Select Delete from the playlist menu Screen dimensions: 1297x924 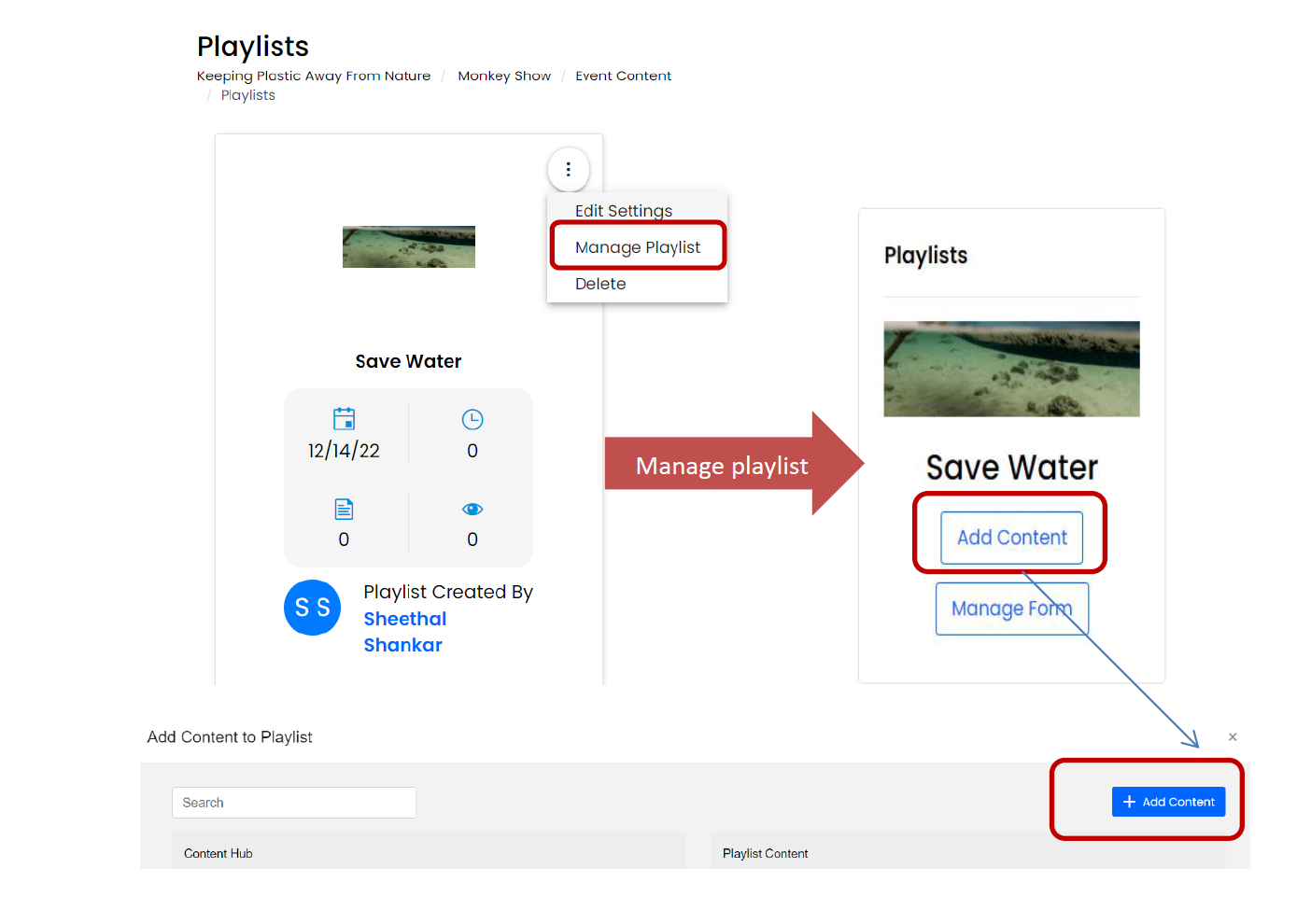coord(600,284)
